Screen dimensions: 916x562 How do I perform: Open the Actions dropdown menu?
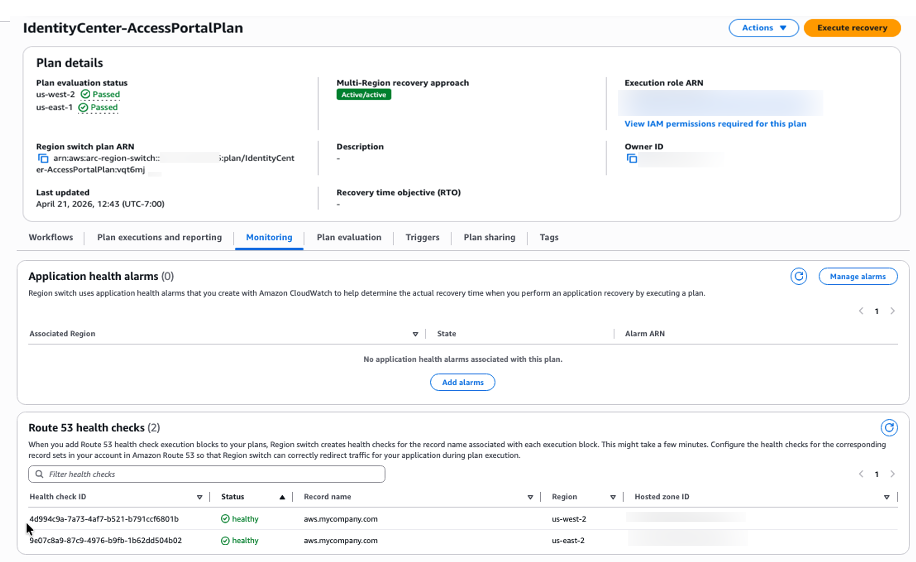pos(764,28)
